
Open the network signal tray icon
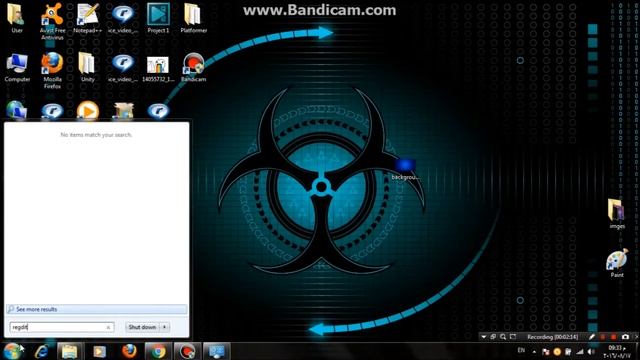click(580, 351)
